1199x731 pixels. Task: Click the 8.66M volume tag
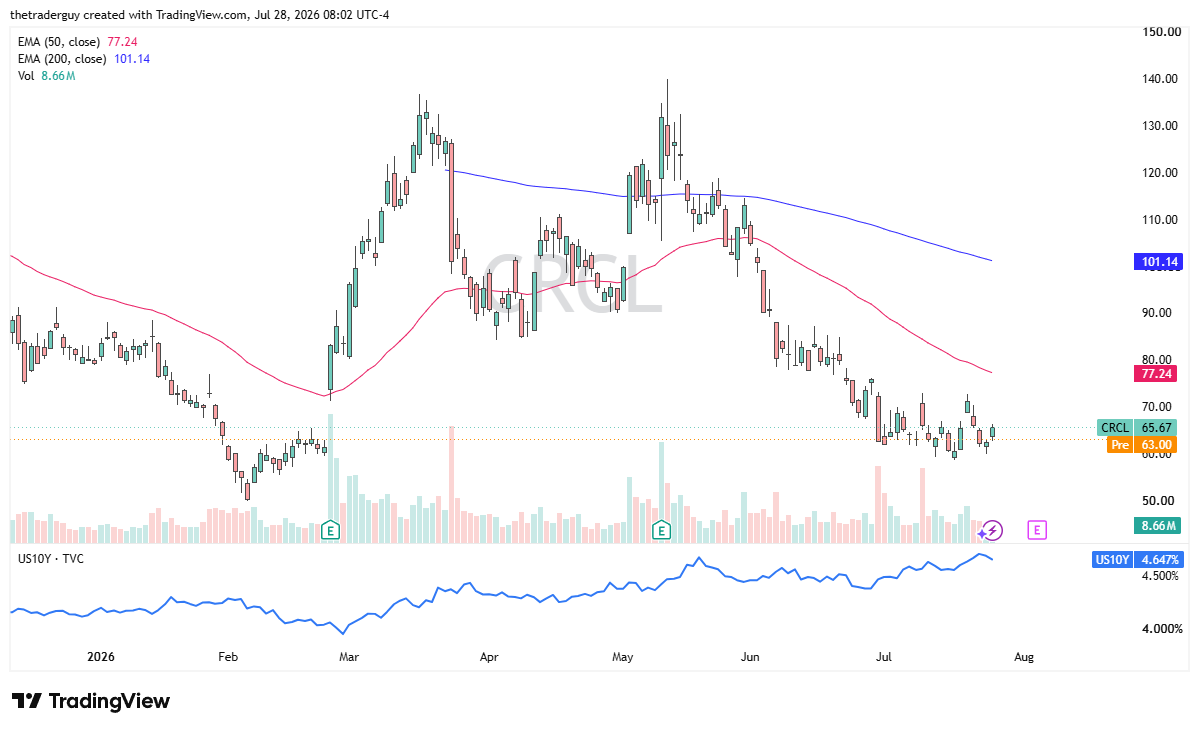(x=1158, y=526)
